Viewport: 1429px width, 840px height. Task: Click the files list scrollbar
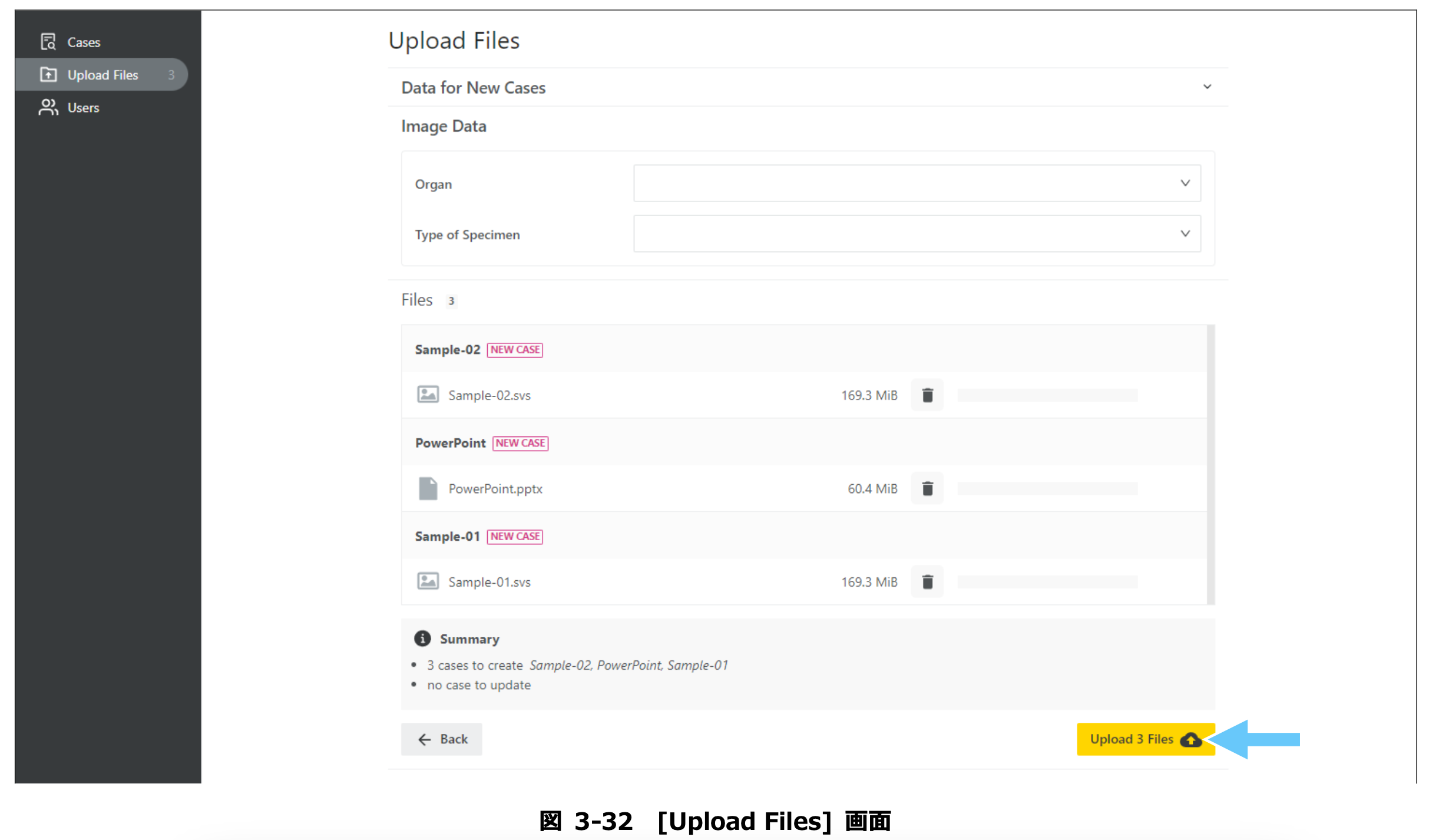[1210, 464]
